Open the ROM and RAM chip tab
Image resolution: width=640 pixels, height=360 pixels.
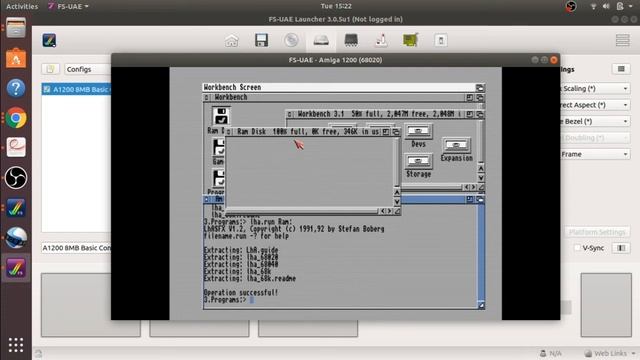351,40
